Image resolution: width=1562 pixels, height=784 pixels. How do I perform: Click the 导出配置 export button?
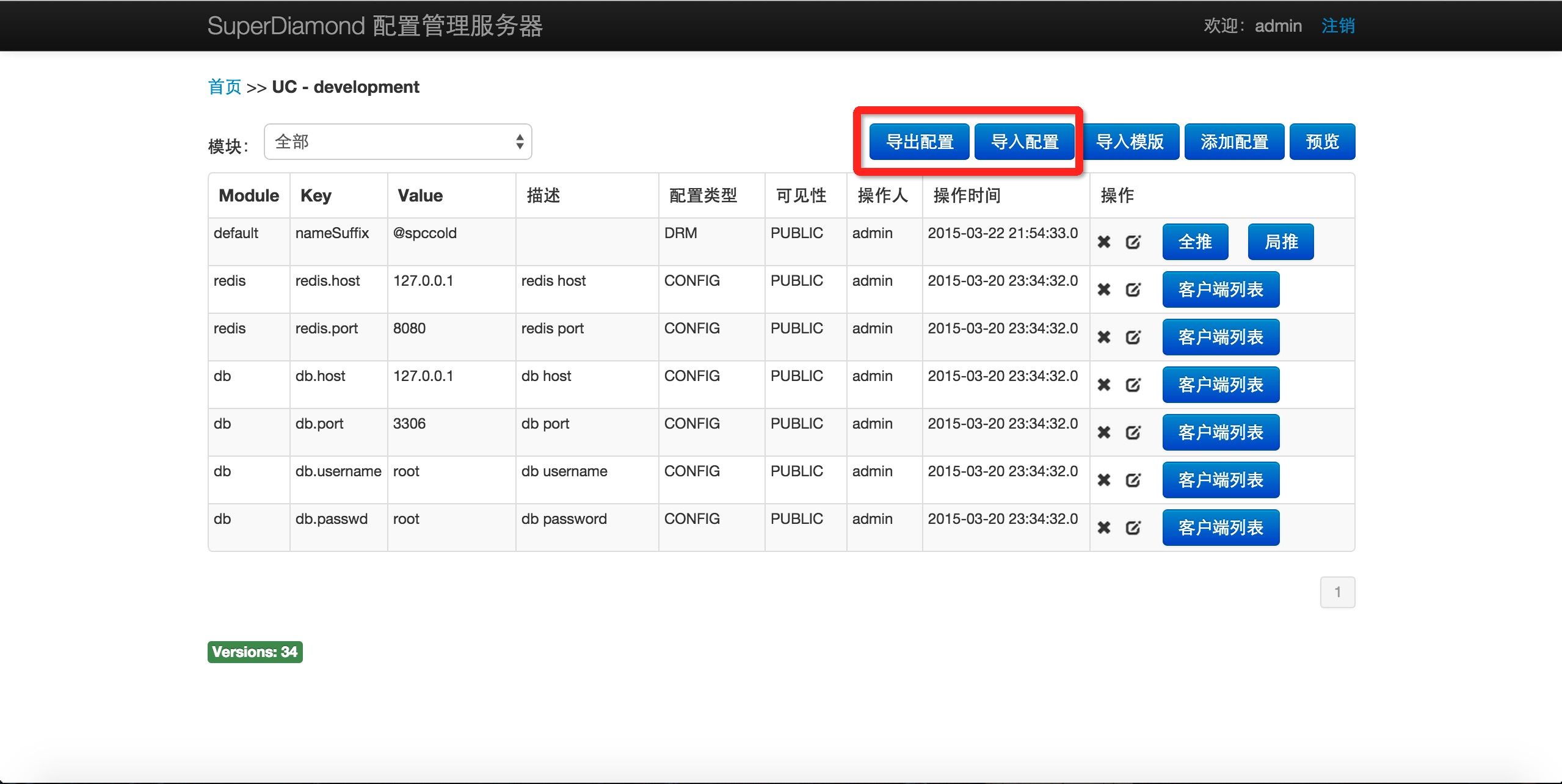919,142
